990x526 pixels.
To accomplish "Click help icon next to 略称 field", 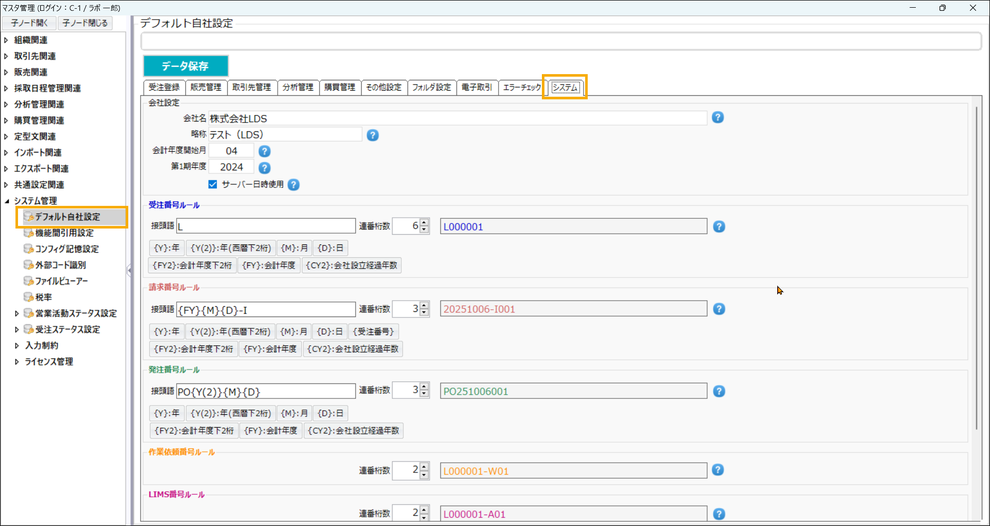I will [x=373, y=135].
